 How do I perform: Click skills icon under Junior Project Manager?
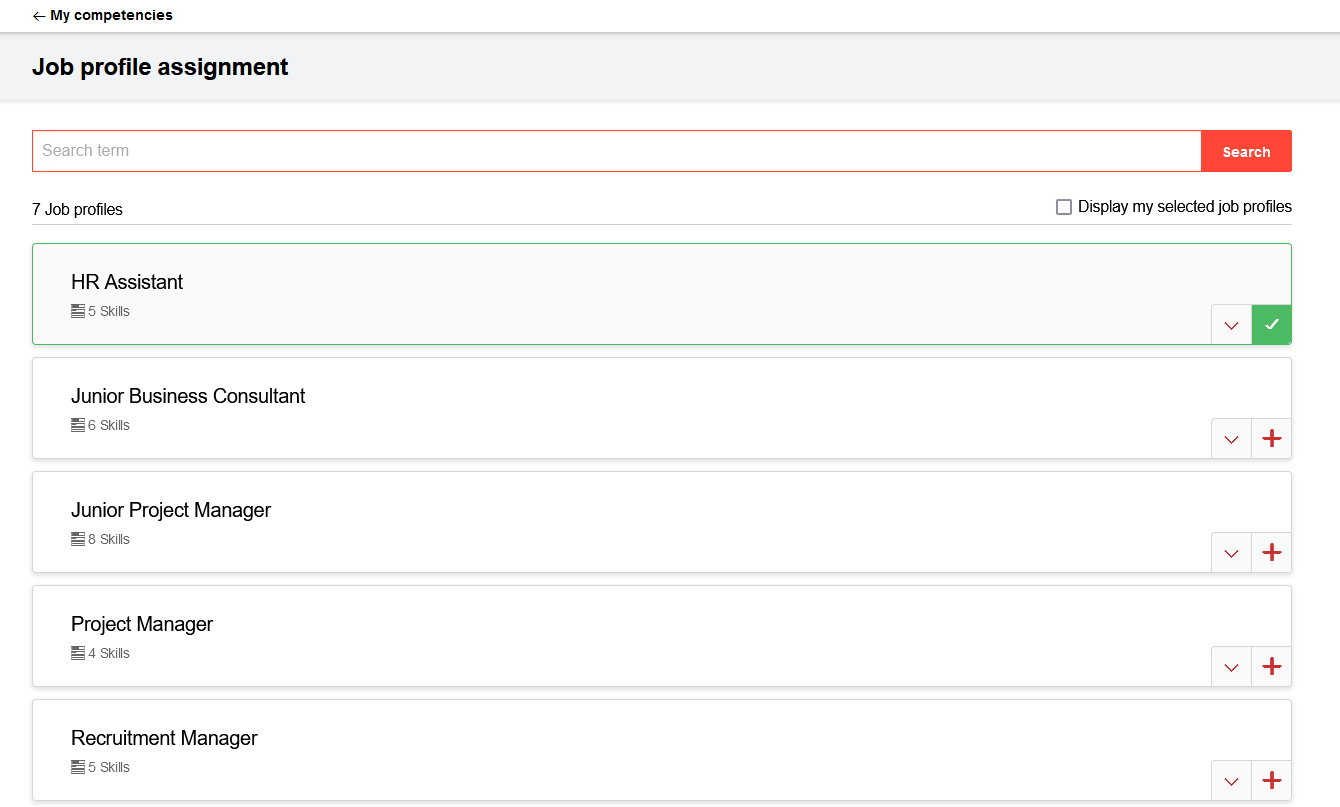pyautogui.click(x=78, y=539)
